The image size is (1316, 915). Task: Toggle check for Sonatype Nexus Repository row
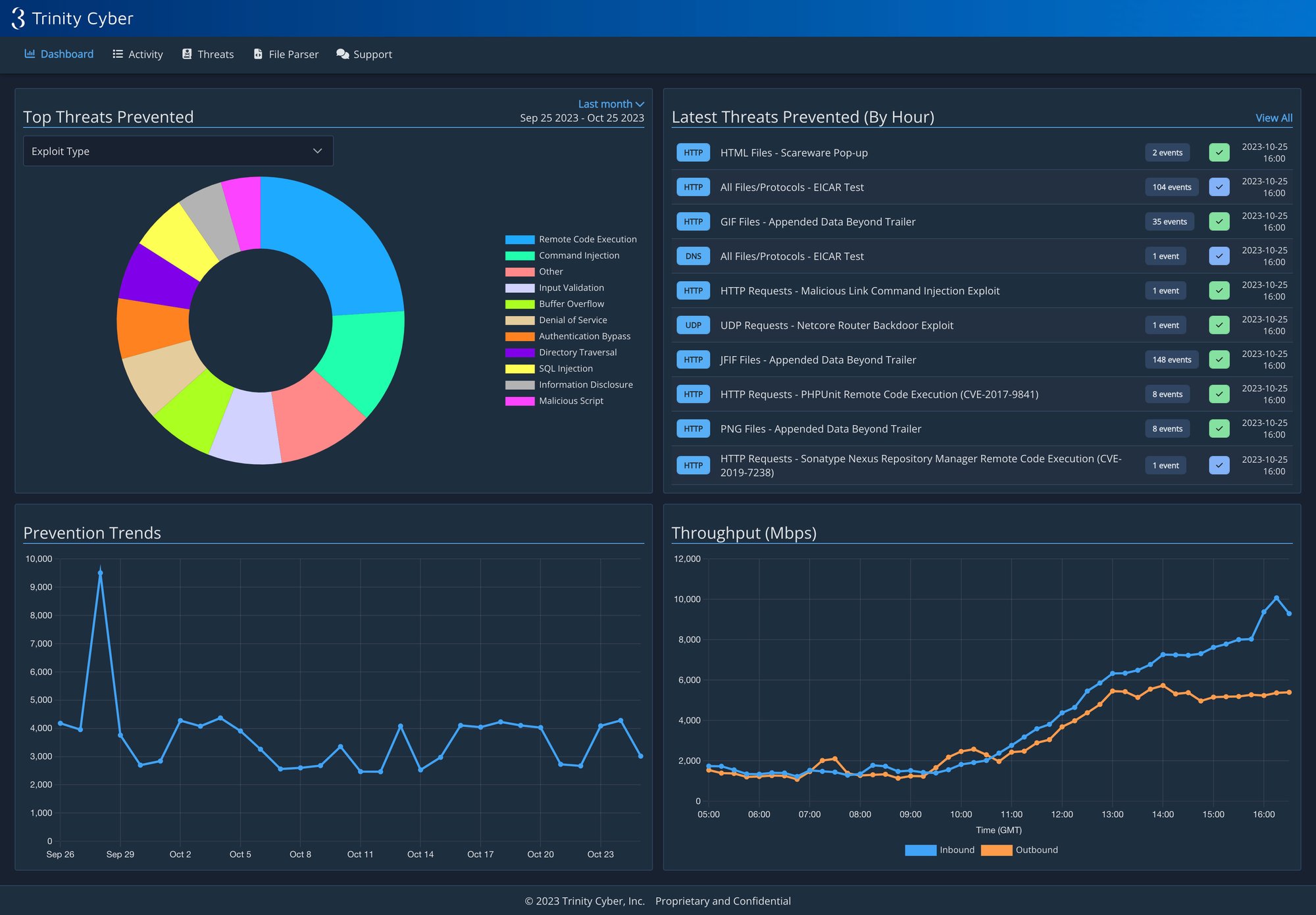click(x=1219, y=465)
